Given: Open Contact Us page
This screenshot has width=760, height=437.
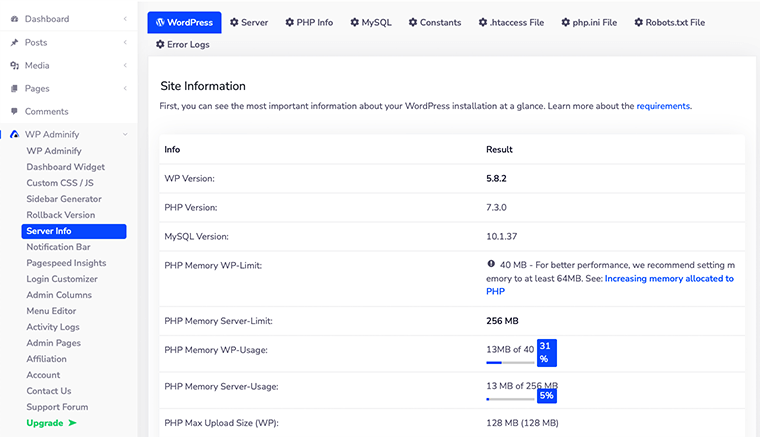Looking at the screenshot, I should pos(48,391).
